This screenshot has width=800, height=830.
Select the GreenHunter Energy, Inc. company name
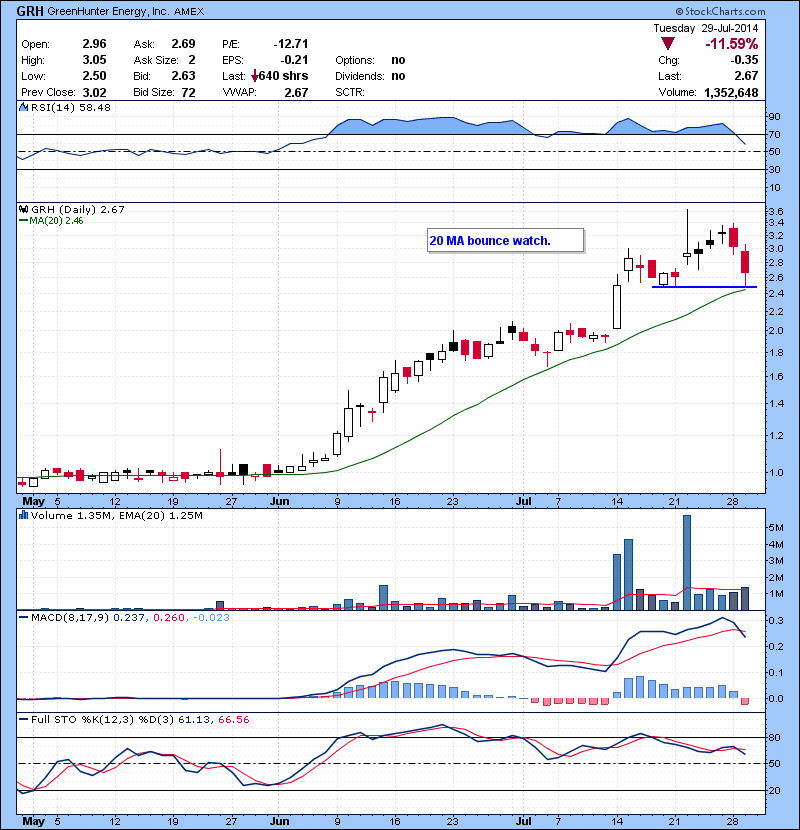tap(107, 11)
